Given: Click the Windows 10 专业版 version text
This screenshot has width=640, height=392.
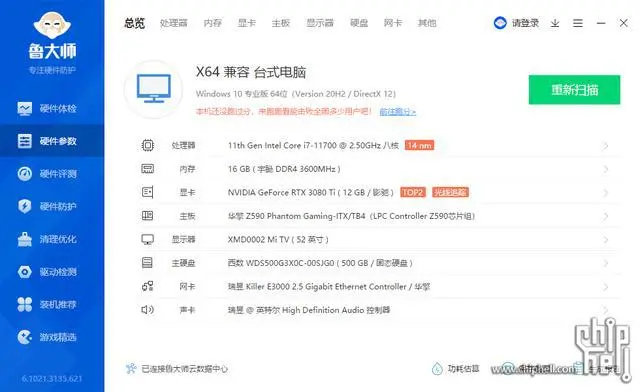Looking at the screenshot, I should tap(296, 94).
